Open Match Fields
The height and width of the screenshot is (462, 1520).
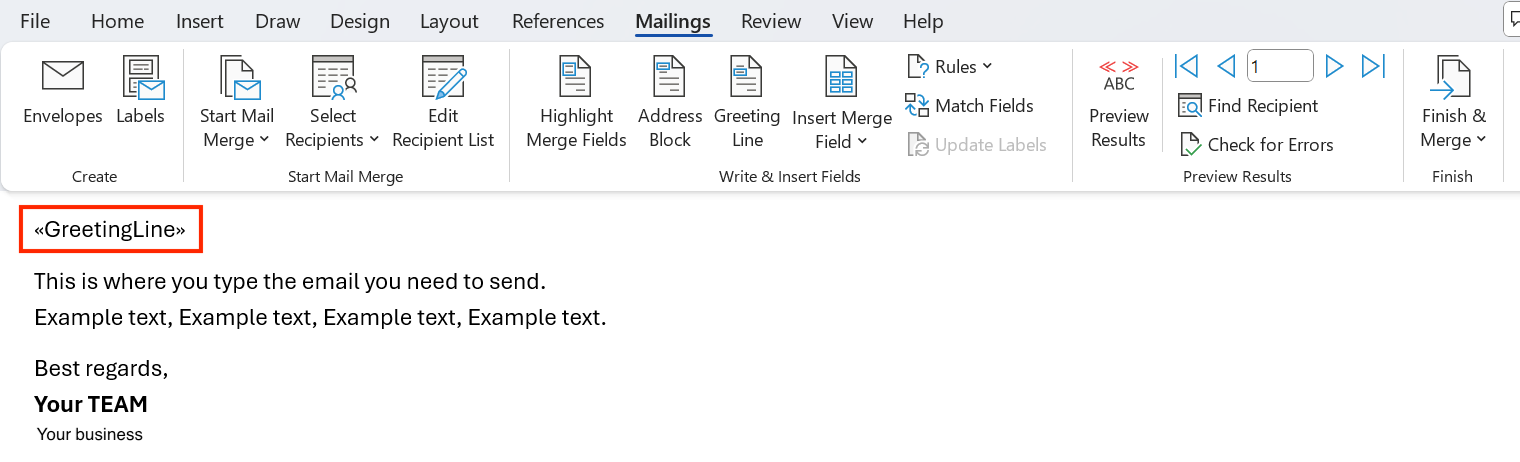pyautogui.click(x=969, y=105)
